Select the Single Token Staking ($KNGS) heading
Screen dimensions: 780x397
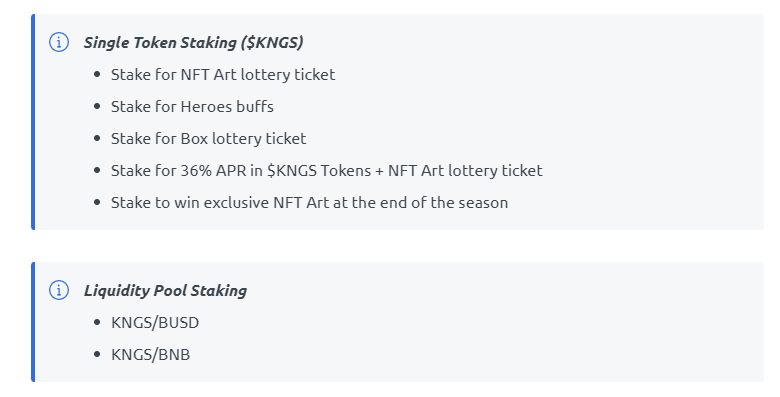(x=194, y=43)
